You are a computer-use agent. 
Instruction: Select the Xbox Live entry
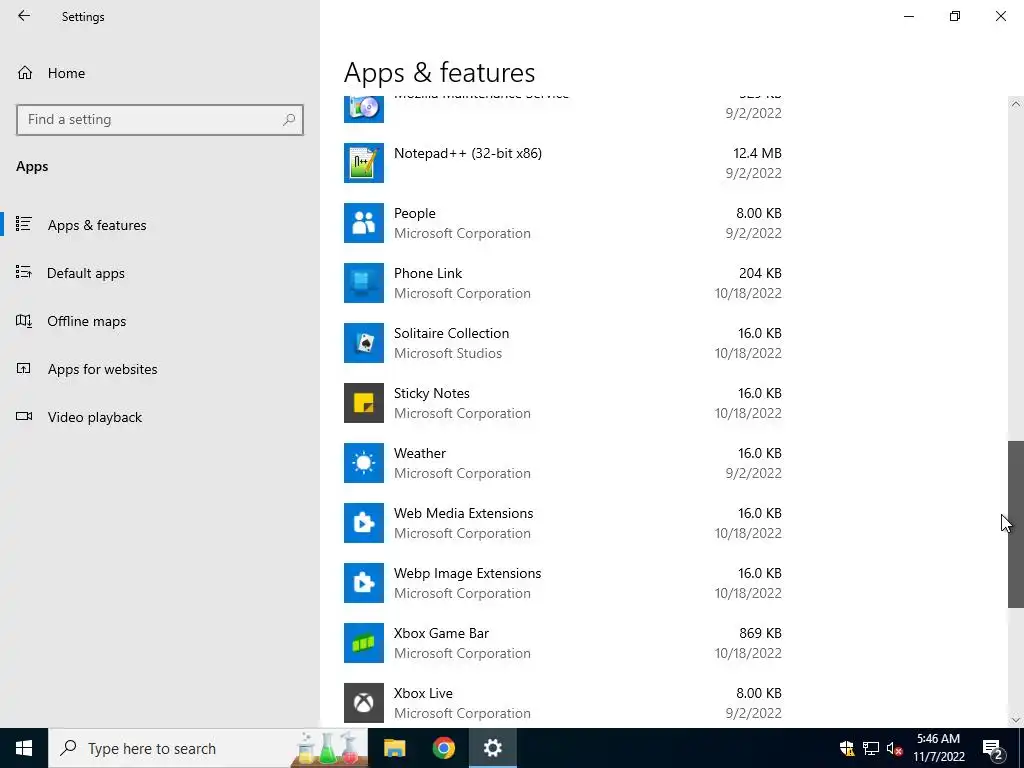point(563,703)
